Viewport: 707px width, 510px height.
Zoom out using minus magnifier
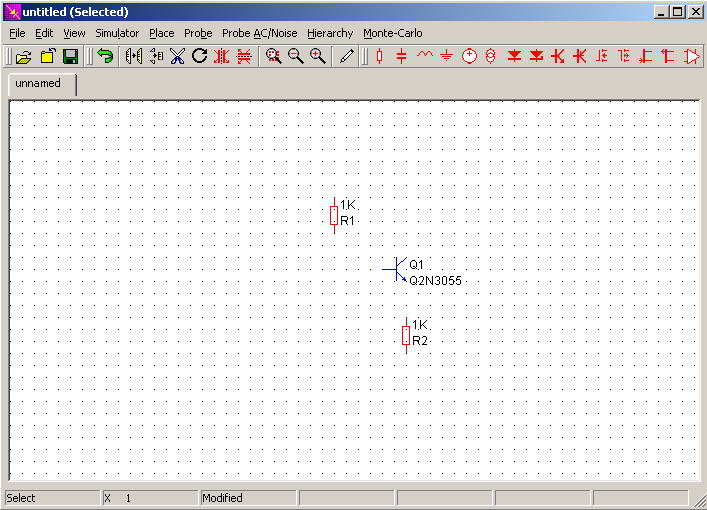click(x=296, y=56)
